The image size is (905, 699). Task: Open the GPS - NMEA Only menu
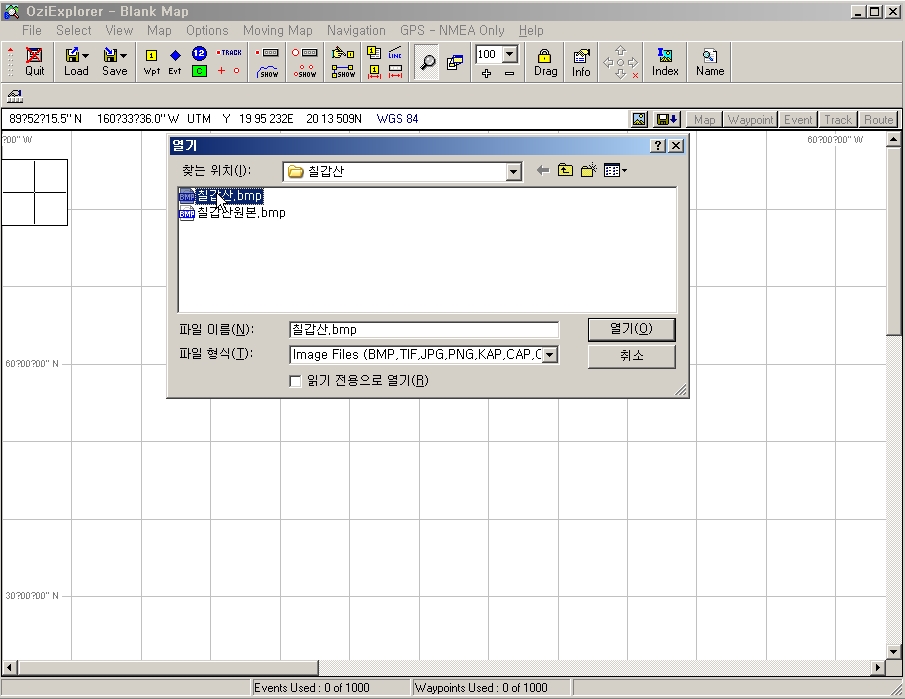pyautogui.click(x=452, y=31)
